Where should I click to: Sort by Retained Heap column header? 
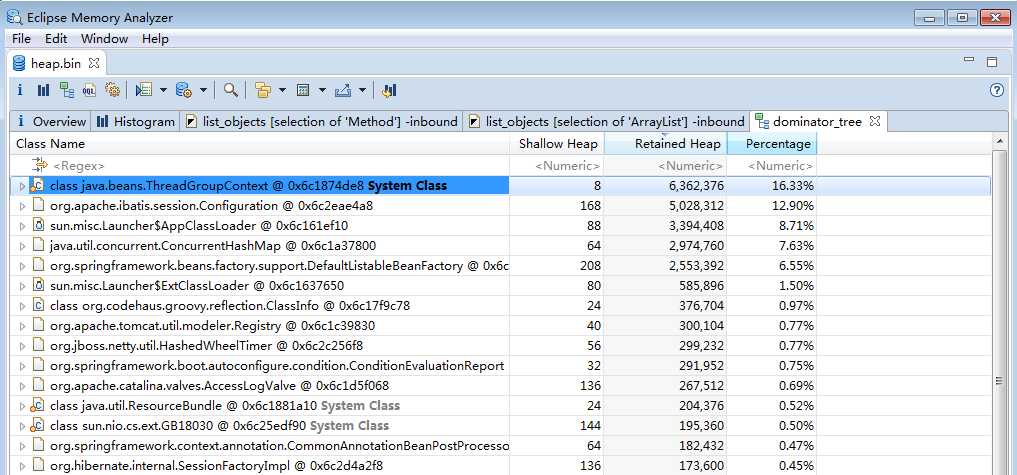pyautogui.click(x=665, y=143)
